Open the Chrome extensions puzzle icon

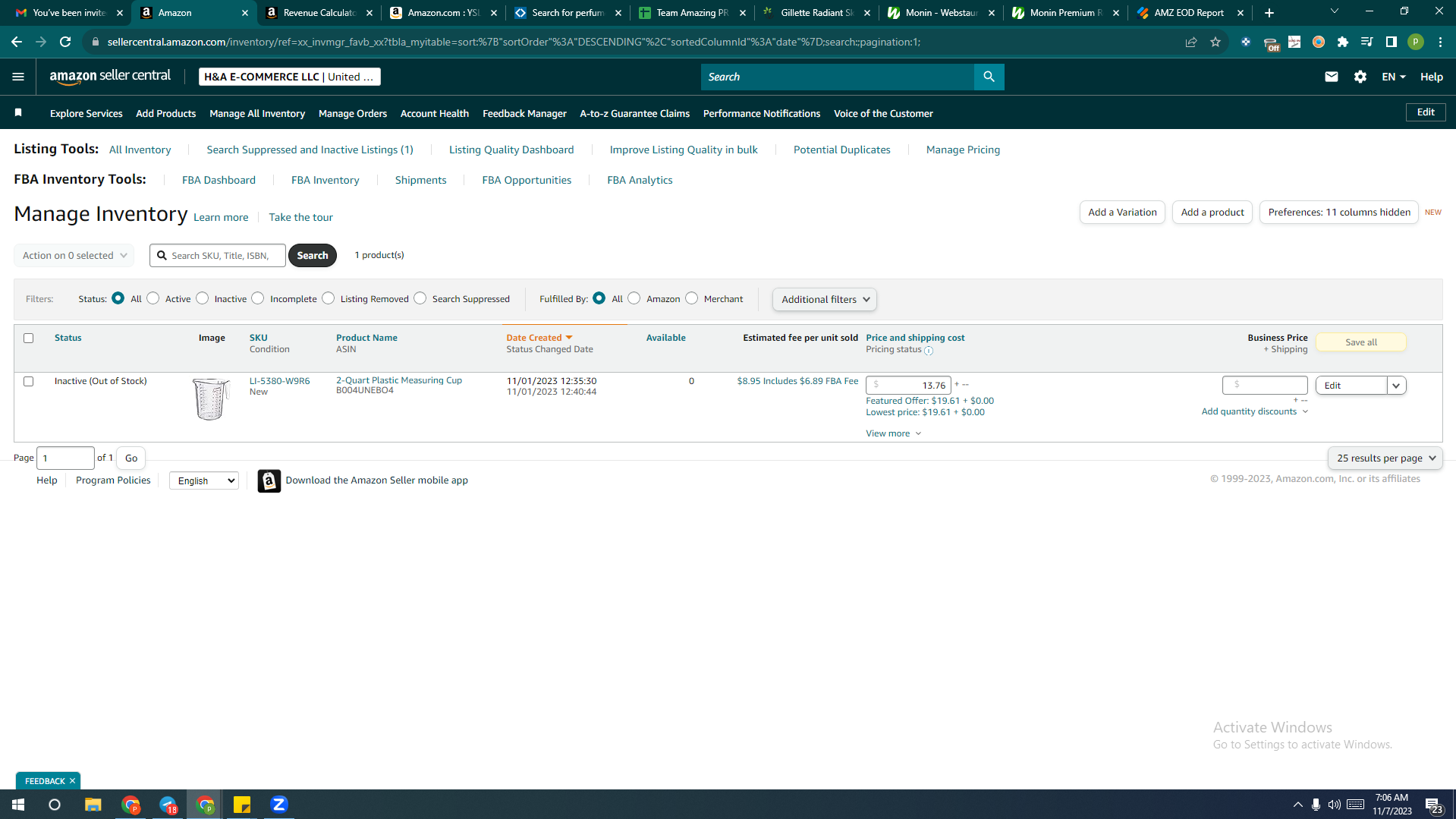[x=1343, y=42]
